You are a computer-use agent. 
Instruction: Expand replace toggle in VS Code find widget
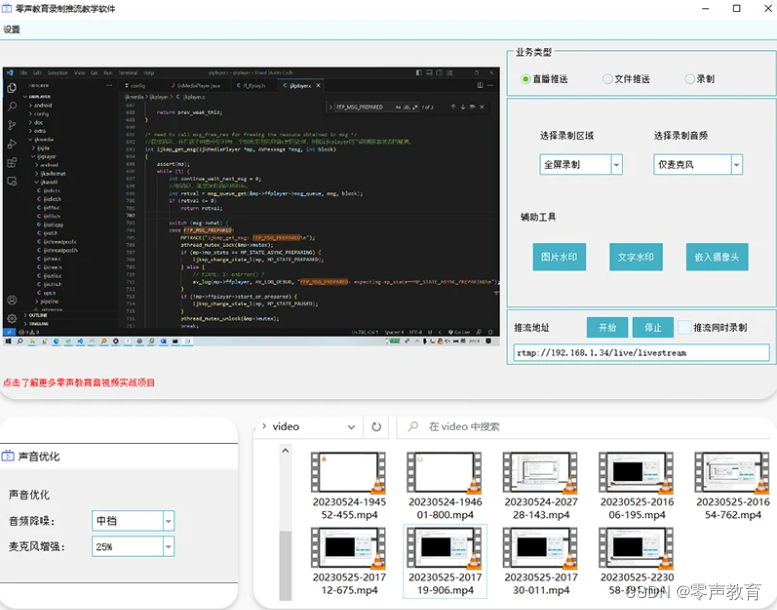(331, 107)
